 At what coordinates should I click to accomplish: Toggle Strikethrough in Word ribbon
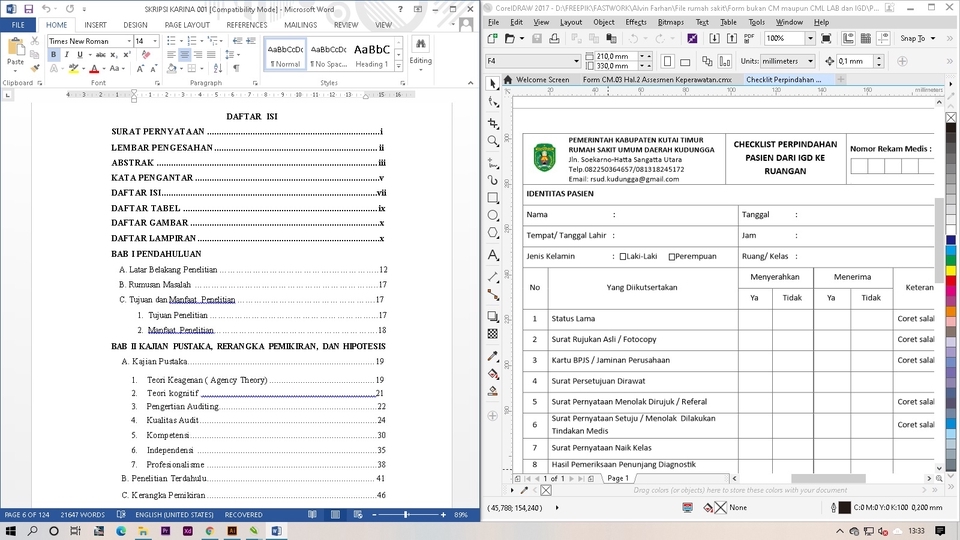tap(101, 54)
